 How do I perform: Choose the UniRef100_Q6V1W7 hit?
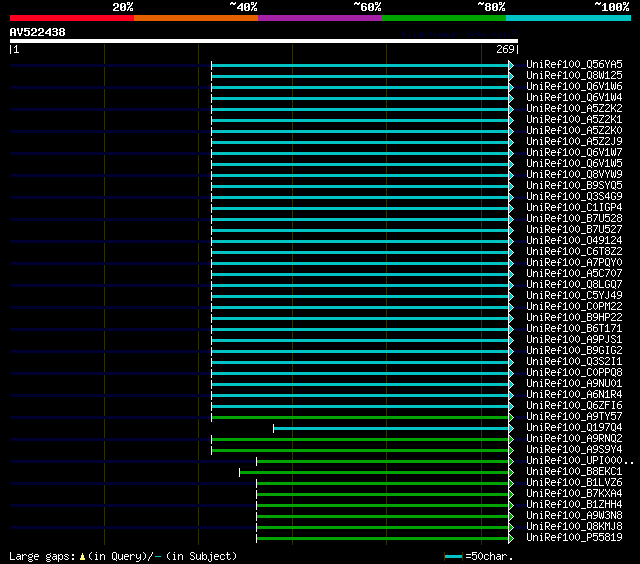pyautogui.click(x=574, y=153)
